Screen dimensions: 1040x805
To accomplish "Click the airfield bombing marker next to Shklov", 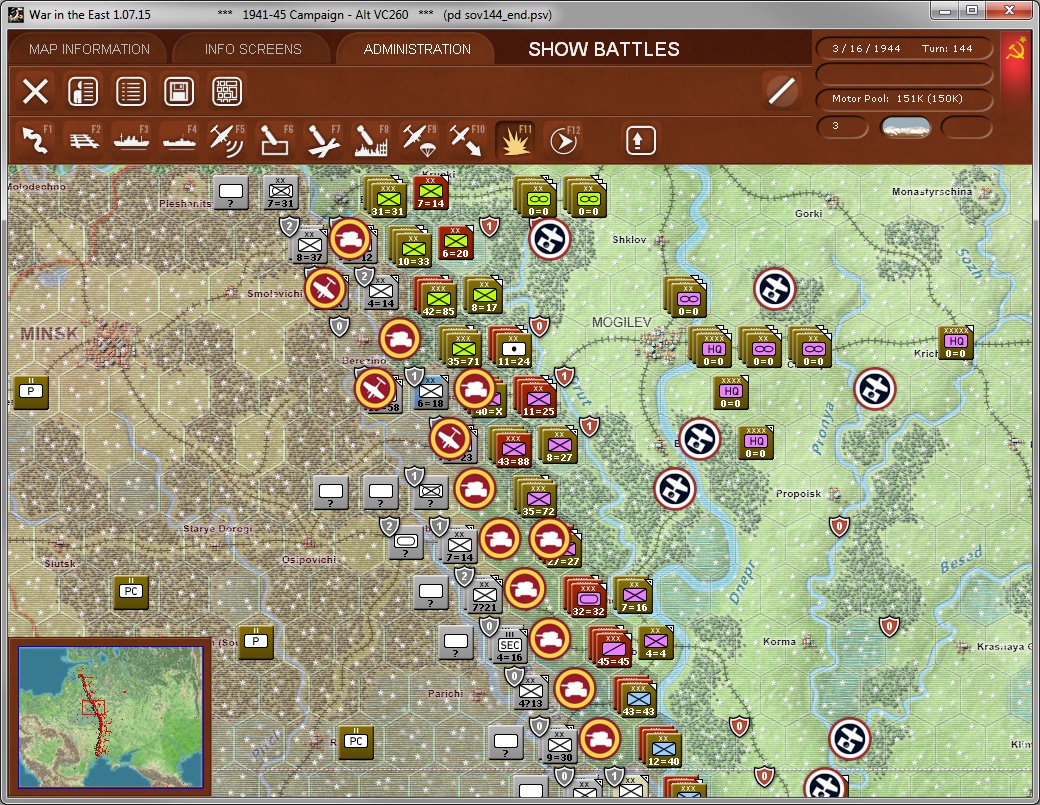I will coord(550,239).
